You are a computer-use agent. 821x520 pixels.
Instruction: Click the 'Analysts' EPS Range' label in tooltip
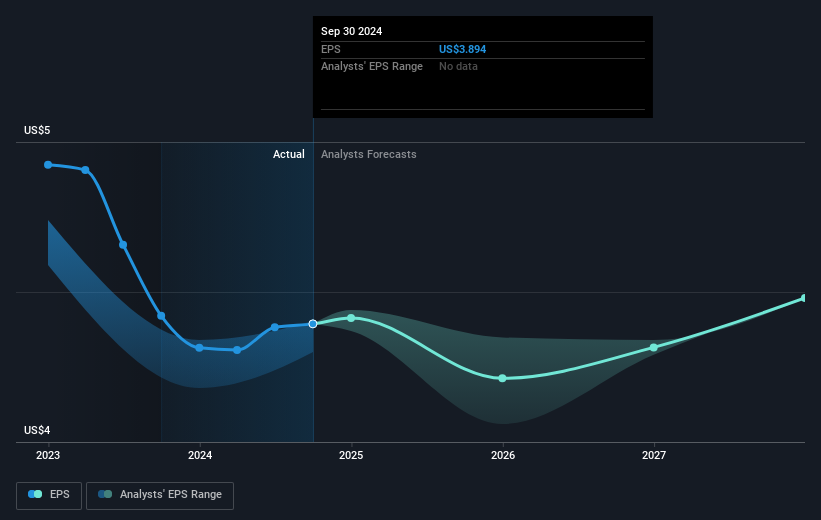(372, 67)
